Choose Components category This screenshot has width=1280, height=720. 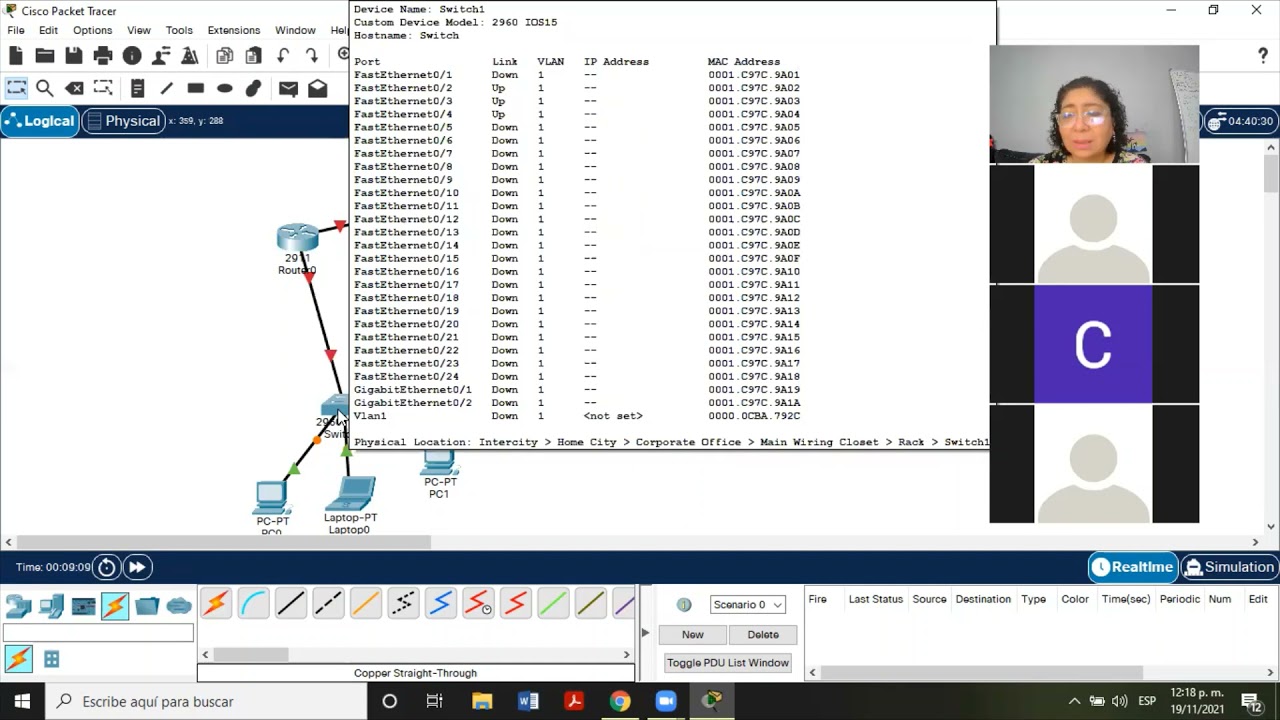point(83,606)
